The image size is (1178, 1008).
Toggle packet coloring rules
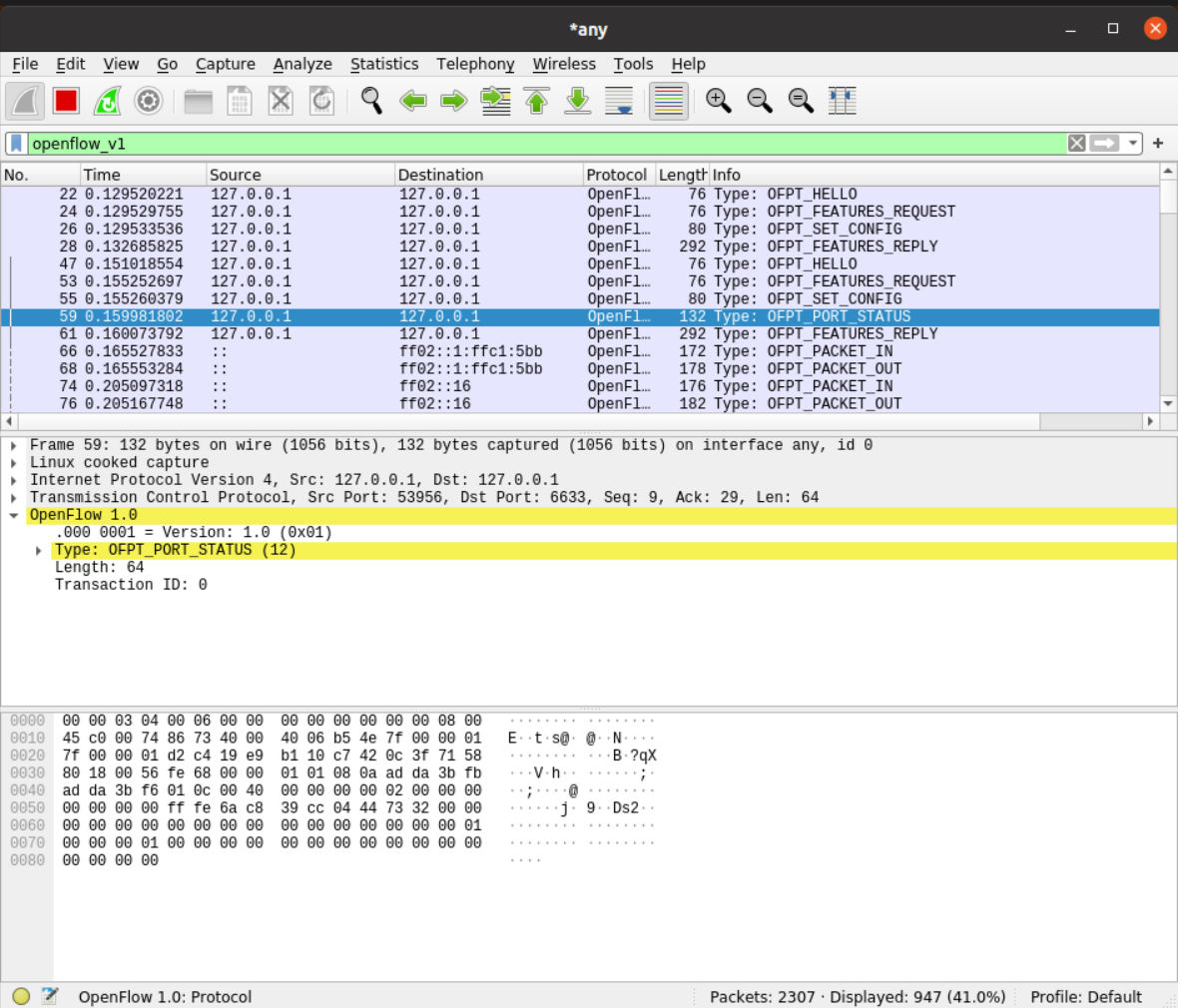(668, 101)
